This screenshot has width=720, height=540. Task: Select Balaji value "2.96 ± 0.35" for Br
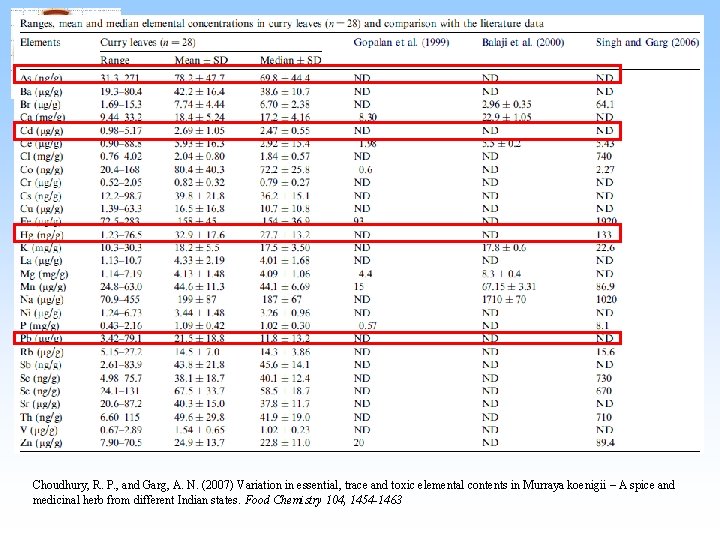[x=506, y=105]
